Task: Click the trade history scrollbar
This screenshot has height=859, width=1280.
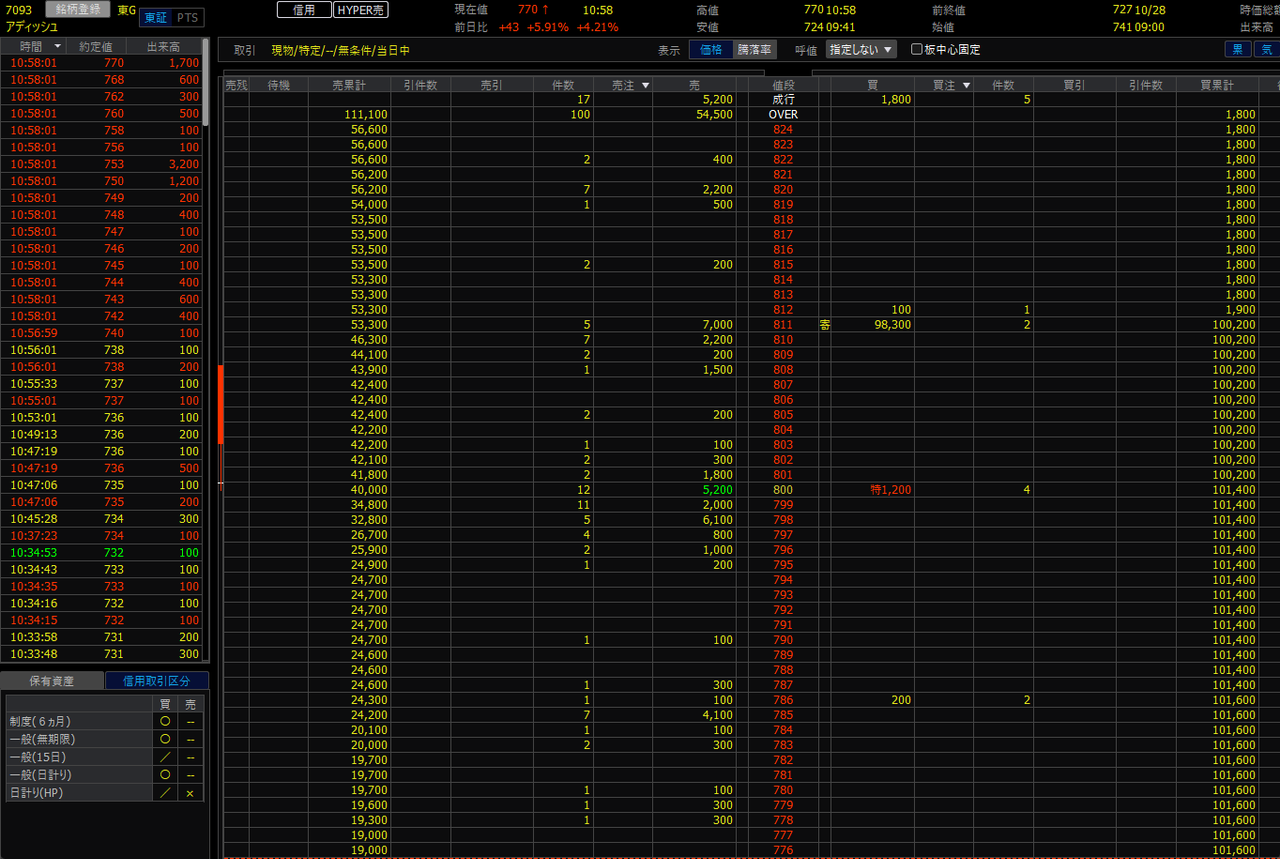Action: click(206, 82)
